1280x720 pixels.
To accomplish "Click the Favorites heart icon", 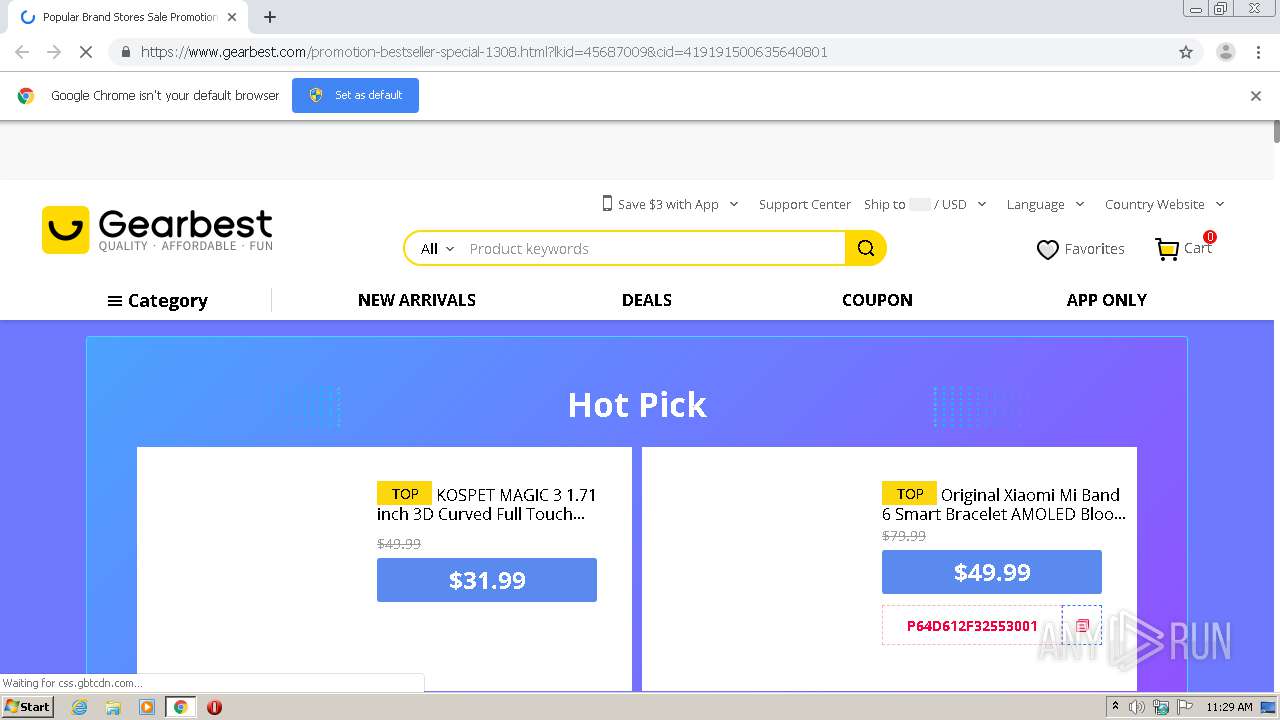I will click(x=1047, y=250).
